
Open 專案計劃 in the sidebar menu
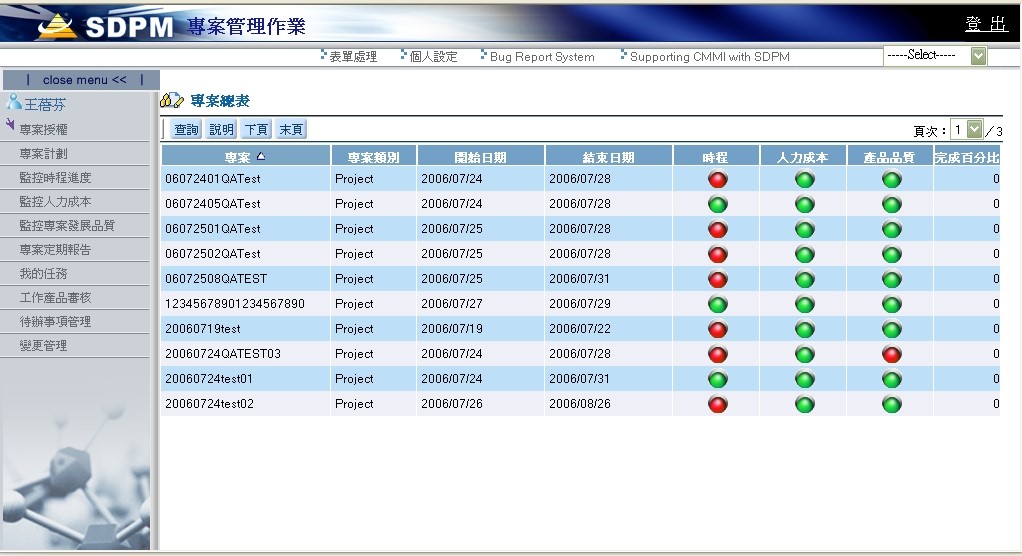click(x=44, y=154)
